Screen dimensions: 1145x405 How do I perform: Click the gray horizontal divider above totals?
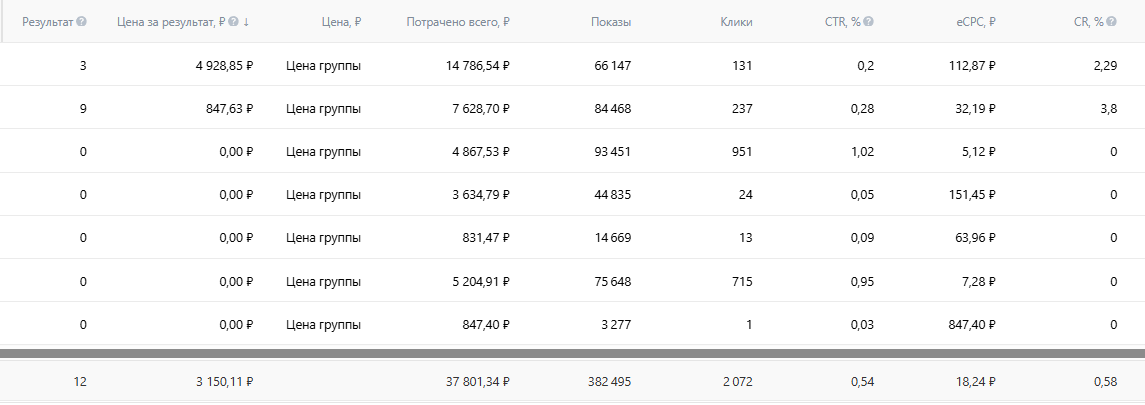point(572,353)
